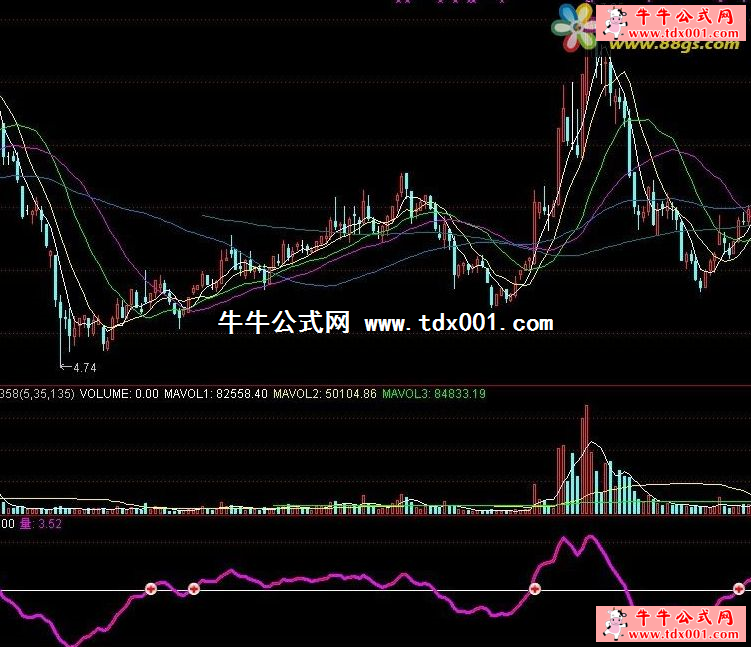Select the third red signal marker from left

(534, 589)
